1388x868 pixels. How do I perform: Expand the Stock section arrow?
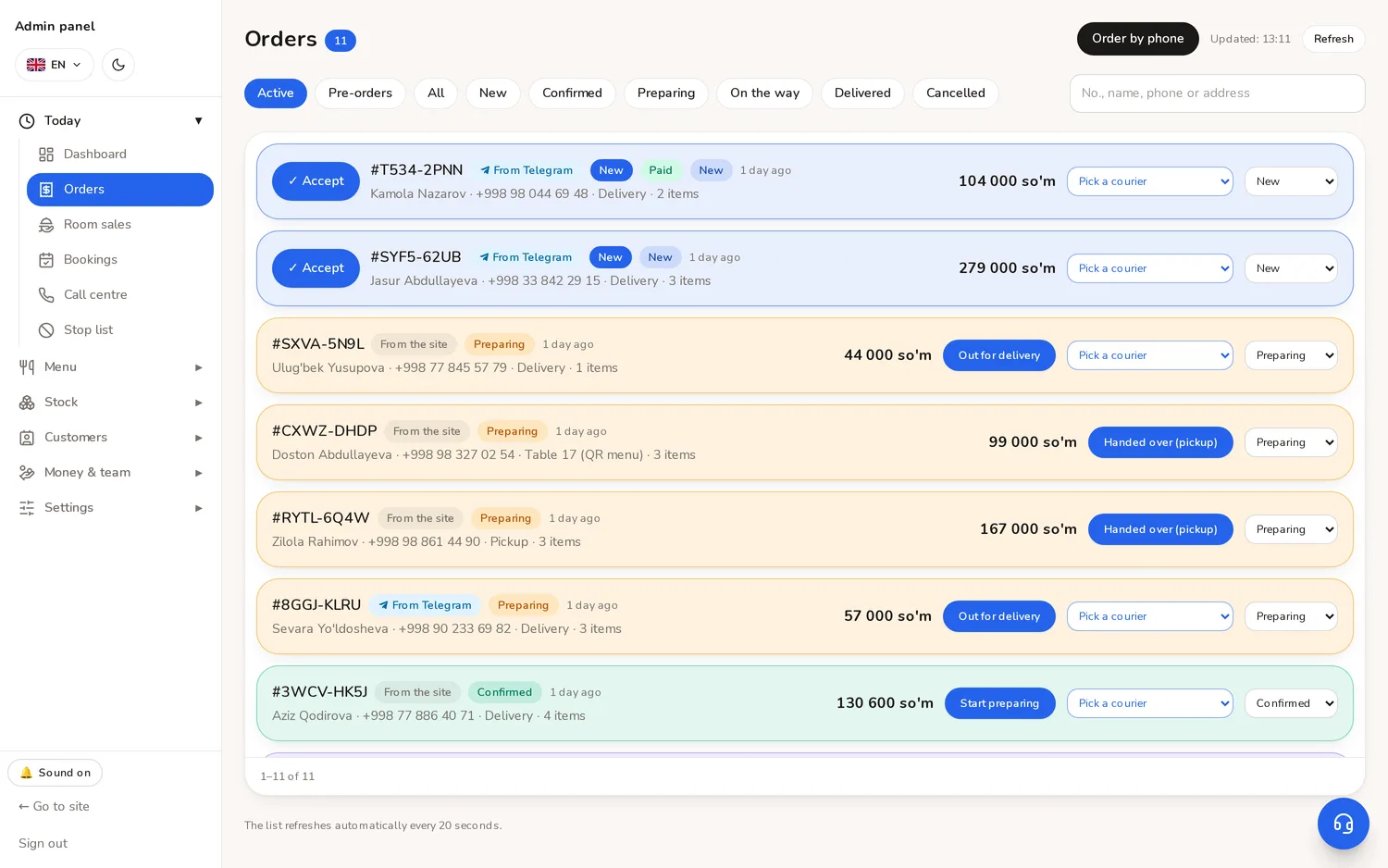[x=198, y=403]
